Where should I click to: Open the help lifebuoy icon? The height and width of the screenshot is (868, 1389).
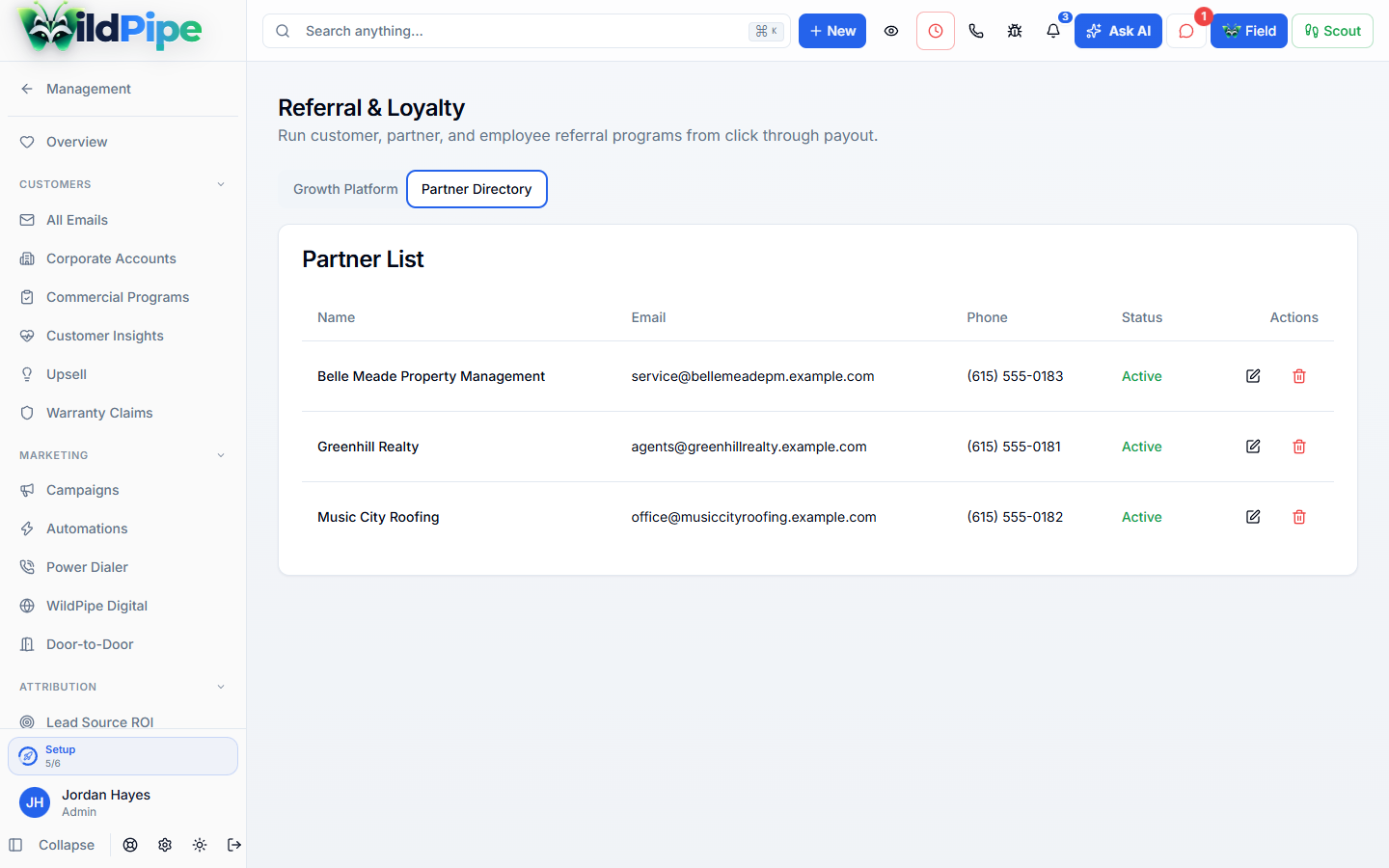pos(130,845)
